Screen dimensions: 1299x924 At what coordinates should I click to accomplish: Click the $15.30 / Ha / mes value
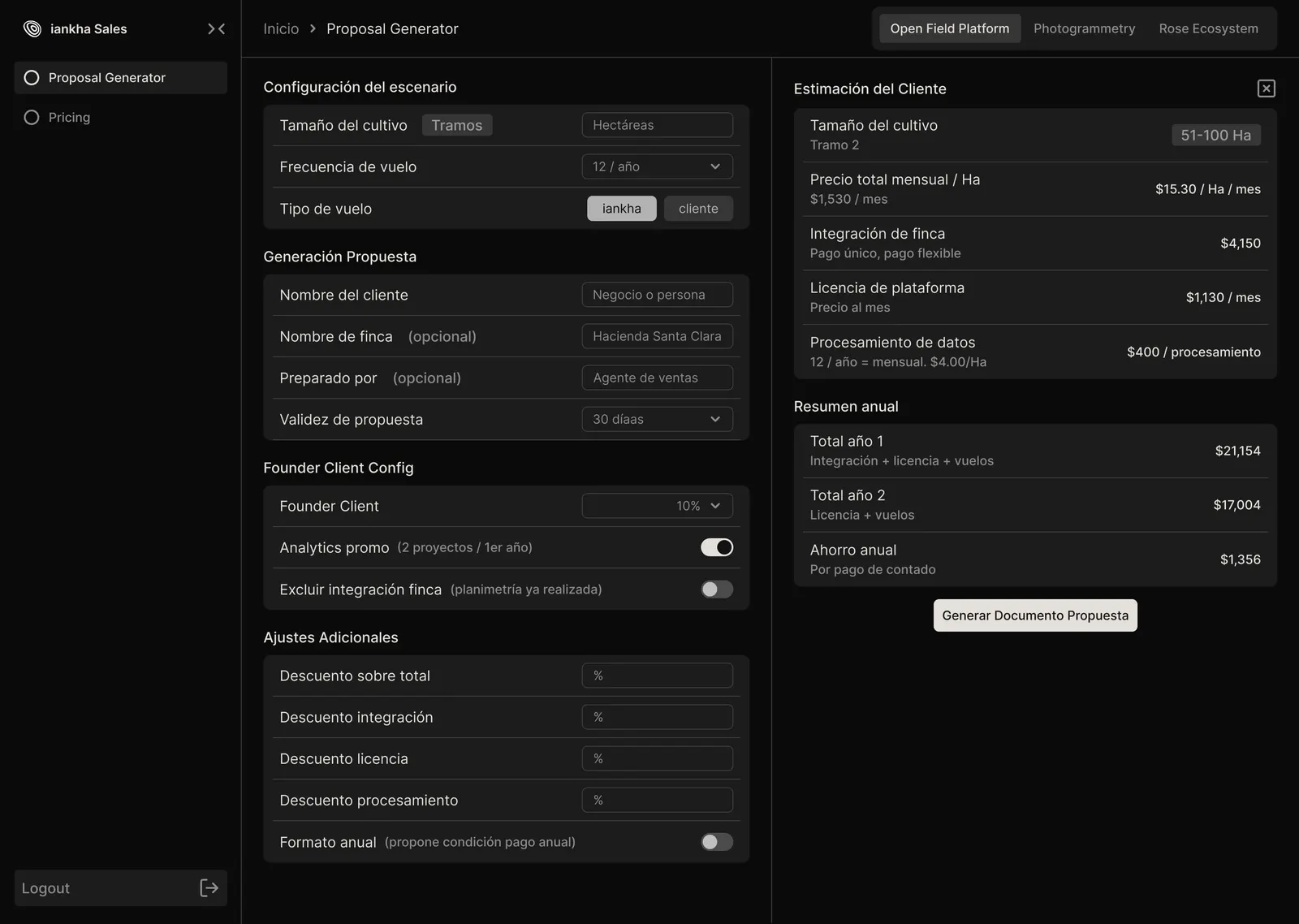pyautogui.click(x=1208, y=189)
